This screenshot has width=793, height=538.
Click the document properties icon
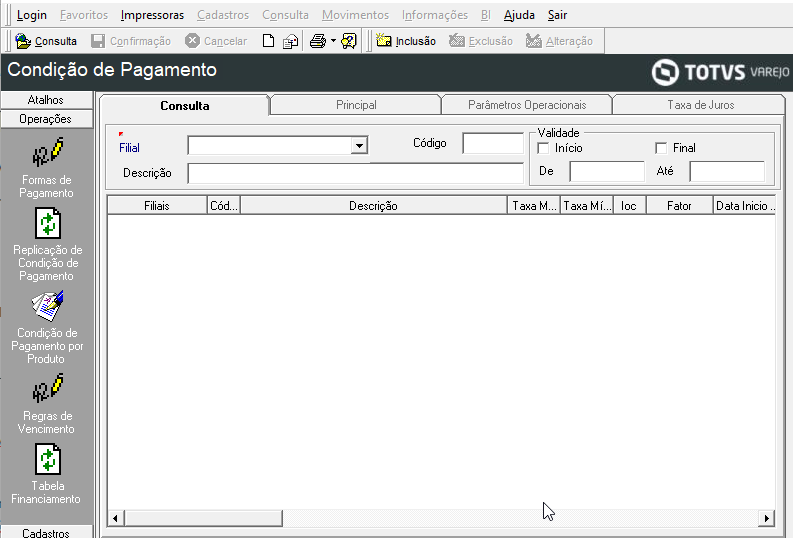coord(290,41)
